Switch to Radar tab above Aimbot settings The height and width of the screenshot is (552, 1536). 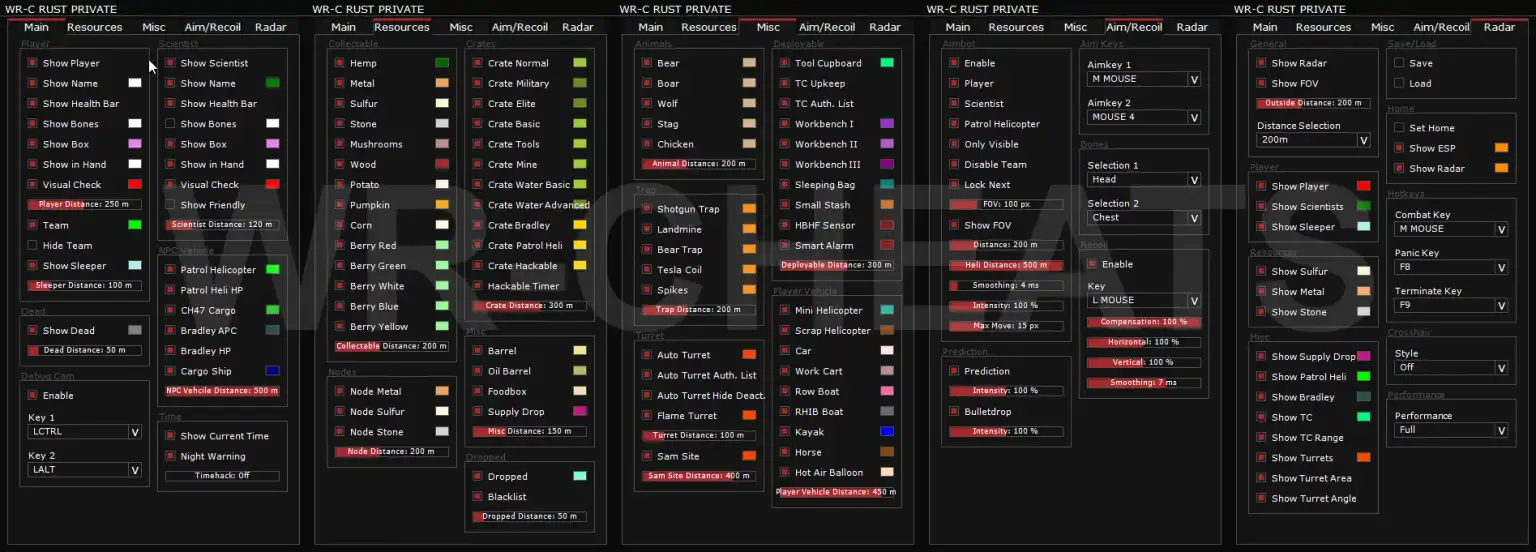click(x=1192, y=27)
